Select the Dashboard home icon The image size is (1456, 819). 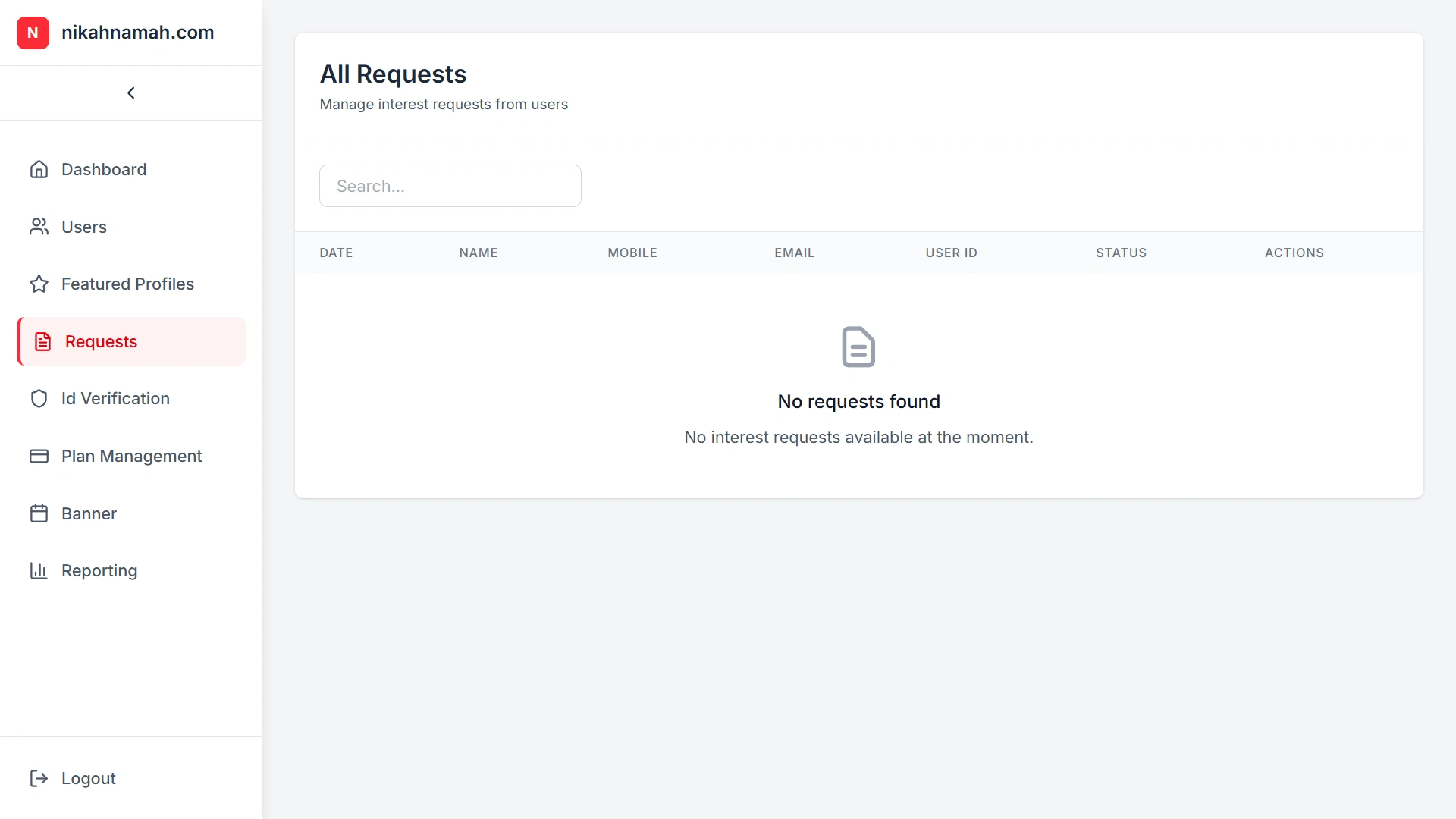pyautogui.click(x=39, y=169)
